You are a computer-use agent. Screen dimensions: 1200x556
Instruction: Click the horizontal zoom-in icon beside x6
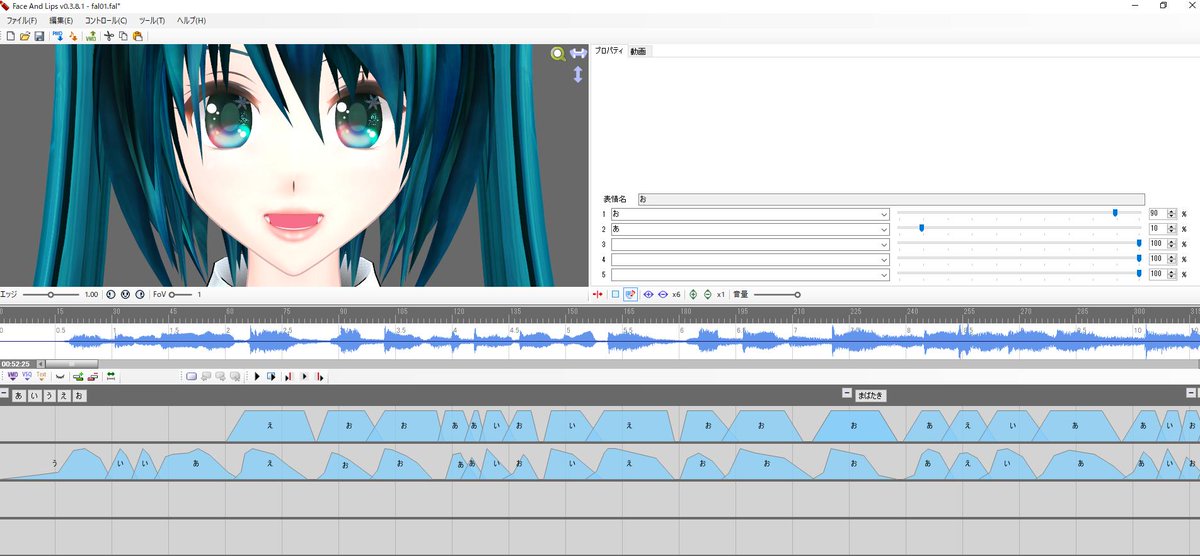point(648,294)
